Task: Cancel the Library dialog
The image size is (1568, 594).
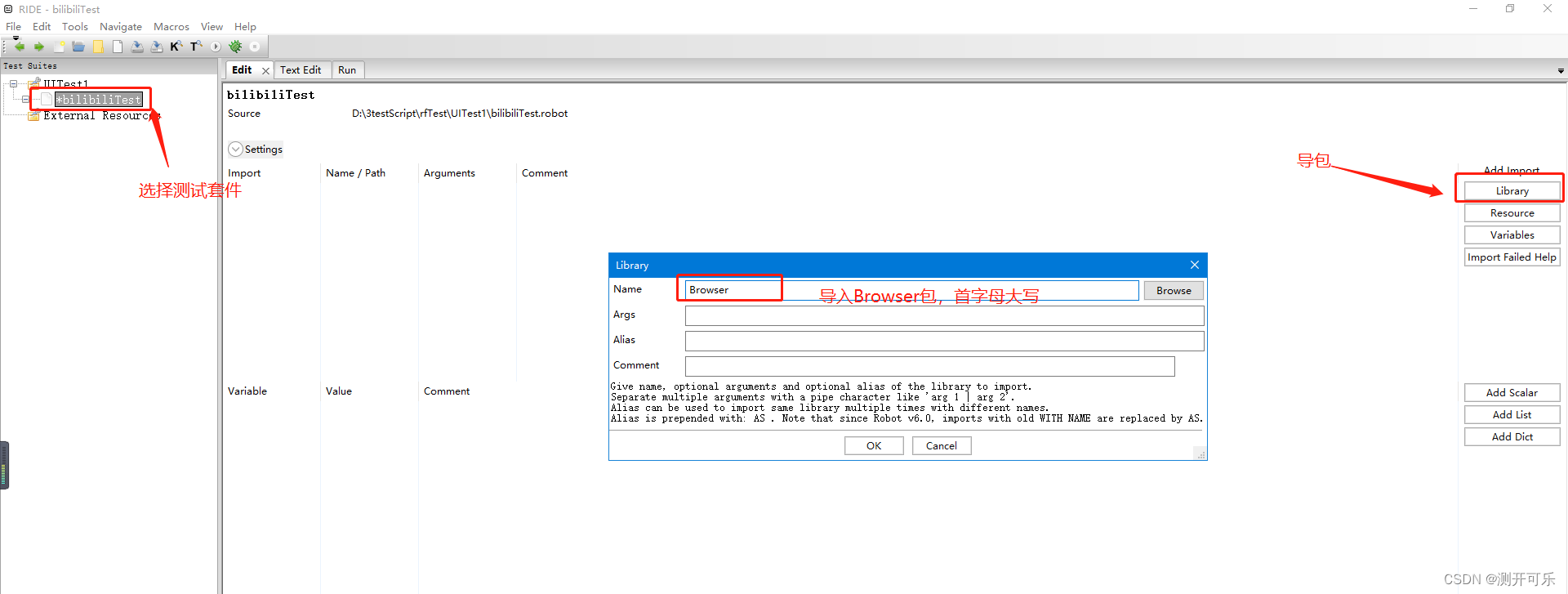Action: [x=941, y=445]
